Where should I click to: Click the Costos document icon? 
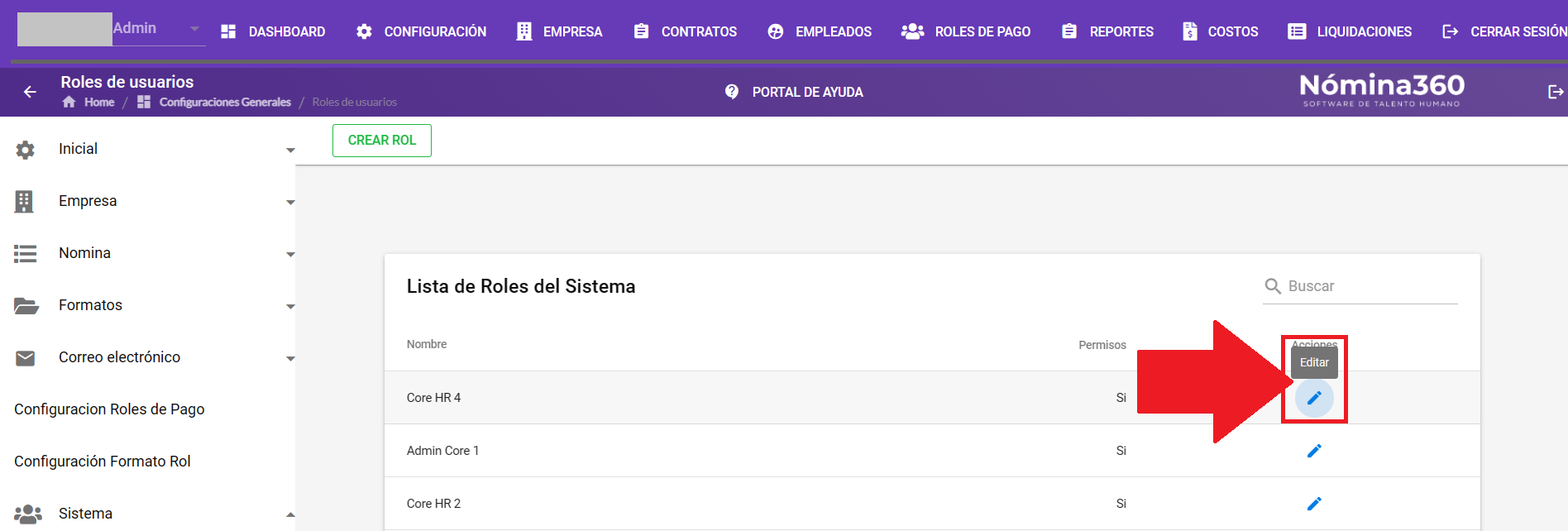point(1190,31)
